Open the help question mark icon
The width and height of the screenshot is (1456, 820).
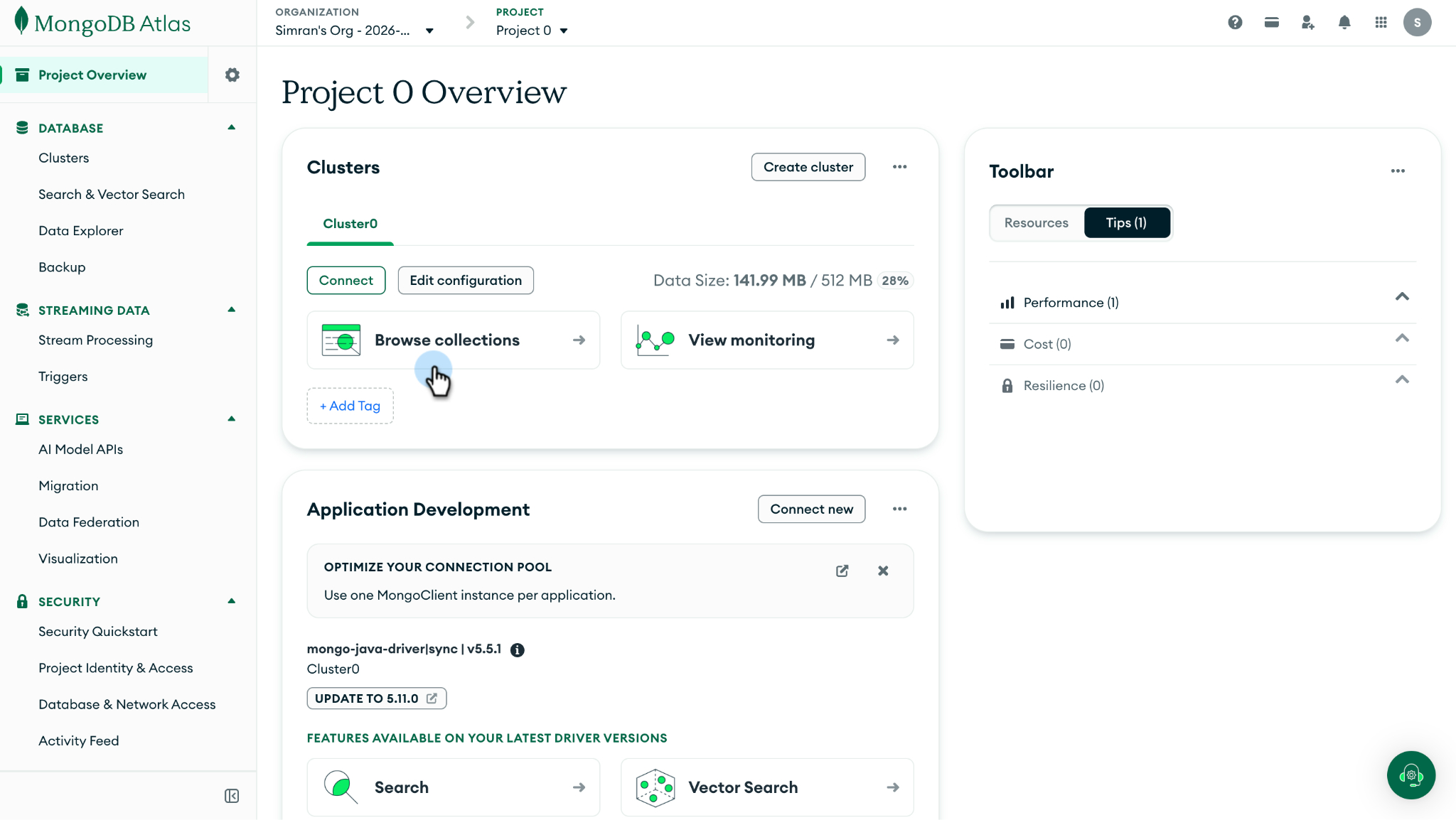1235,23
